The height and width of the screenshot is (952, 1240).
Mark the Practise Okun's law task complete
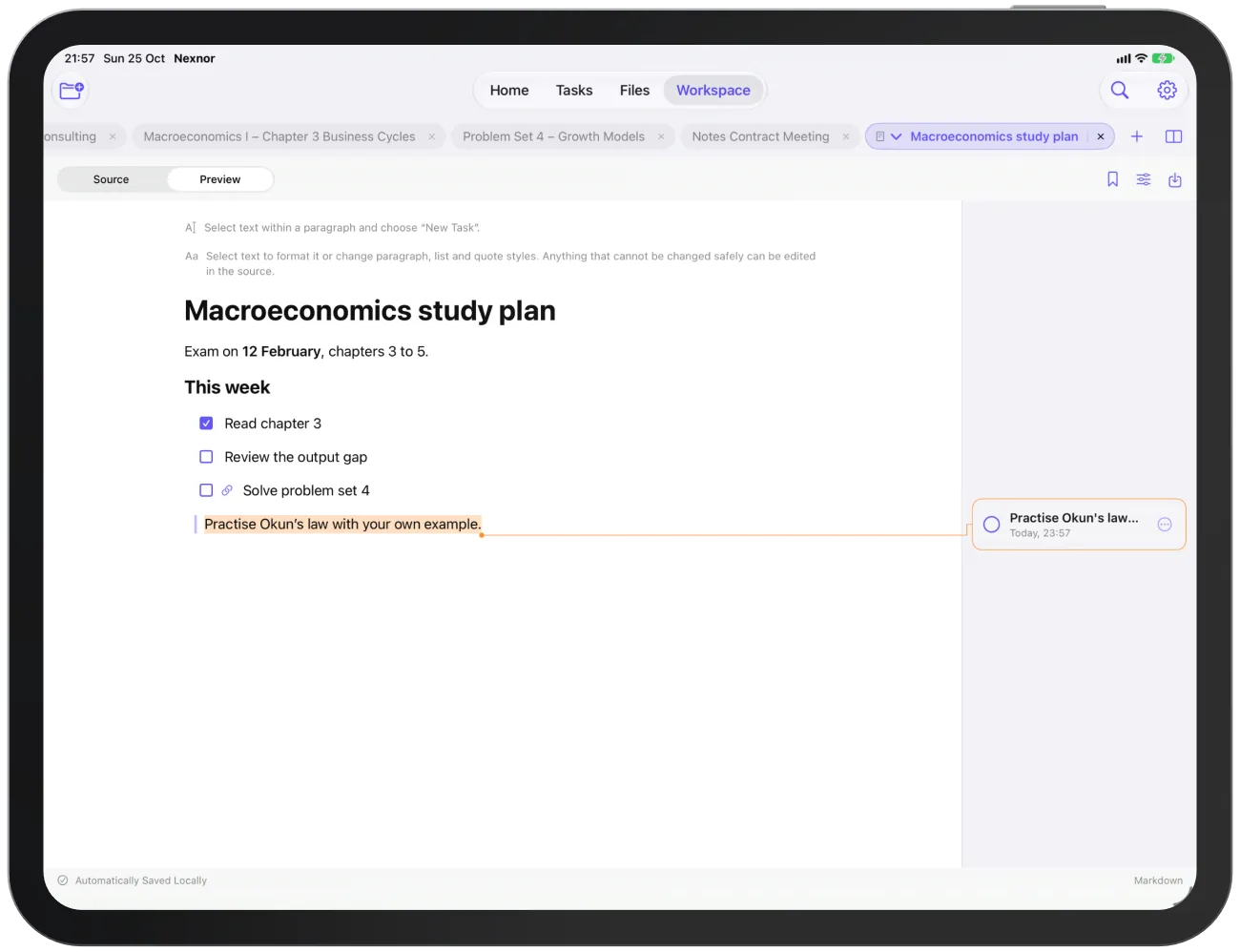[x=992, y=525]
